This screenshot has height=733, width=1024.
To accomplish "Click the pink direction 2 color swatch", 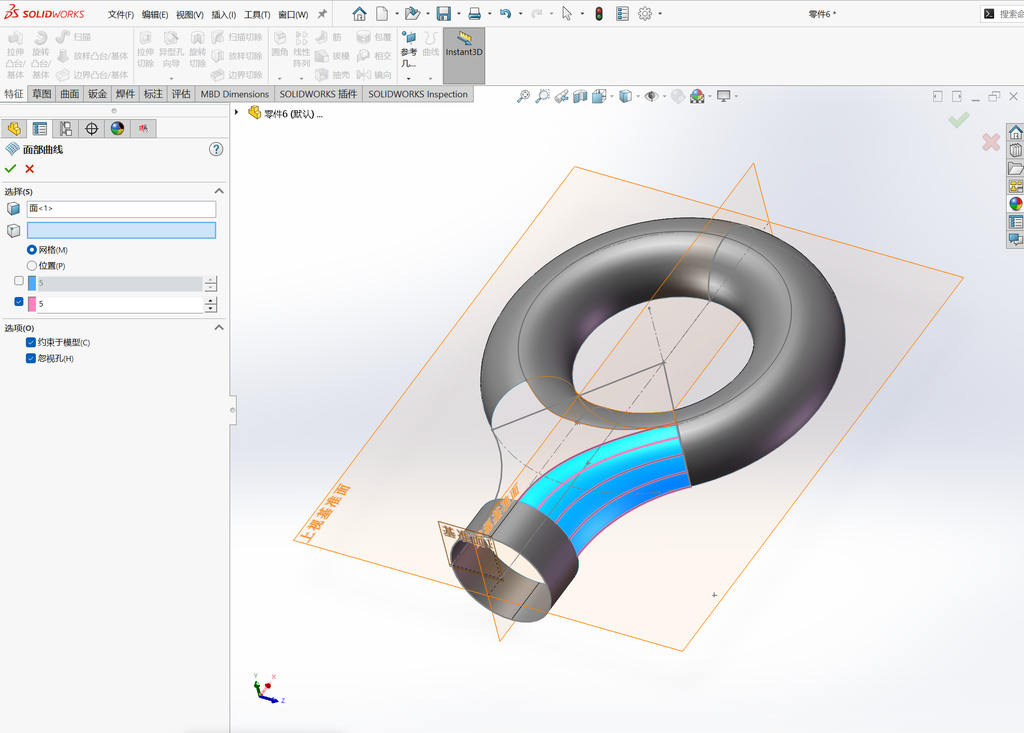I will (x=32, y=304).
